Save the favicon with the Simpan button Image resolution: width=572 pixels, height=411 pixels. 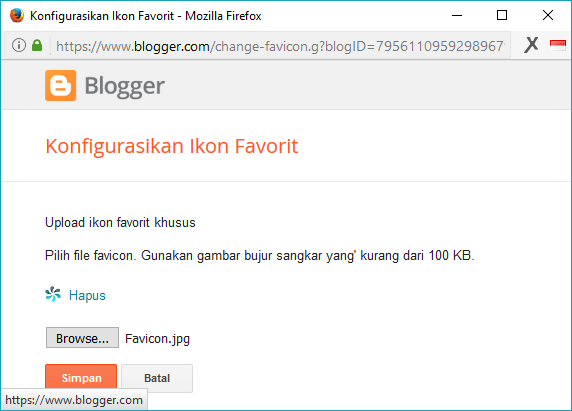[81, 378]
